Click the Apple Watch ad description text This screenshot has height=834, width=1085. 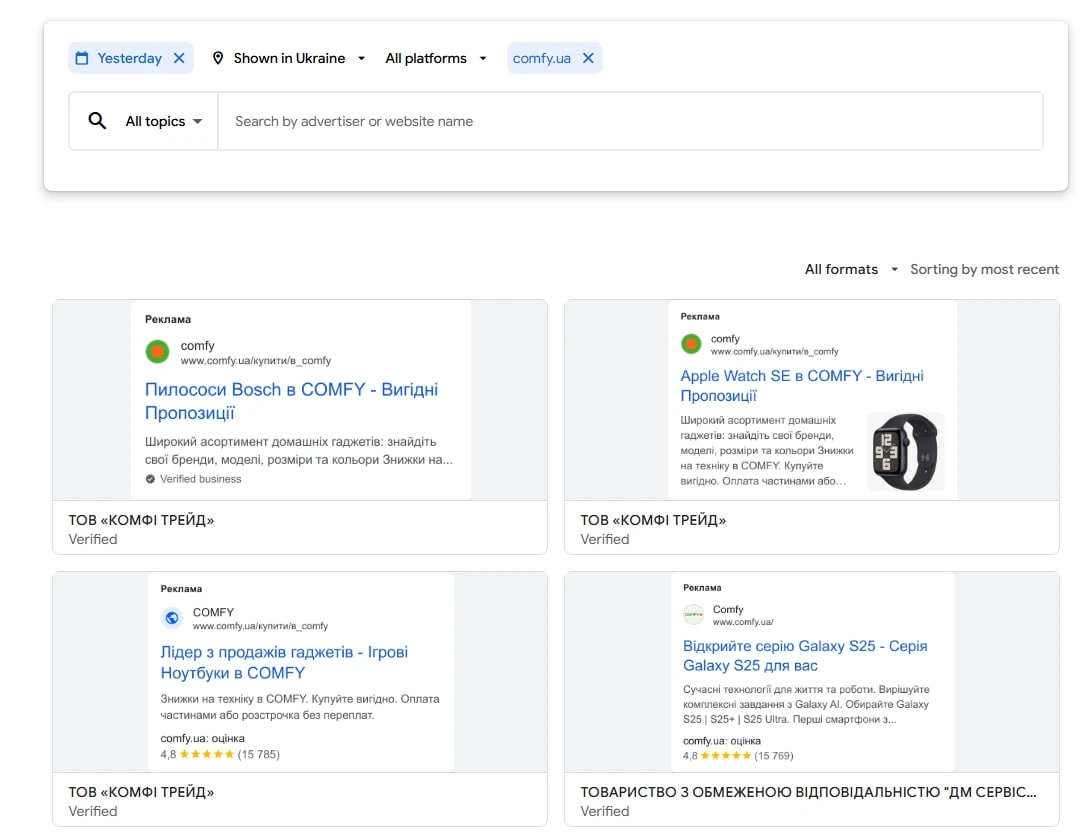coord(767,451)
